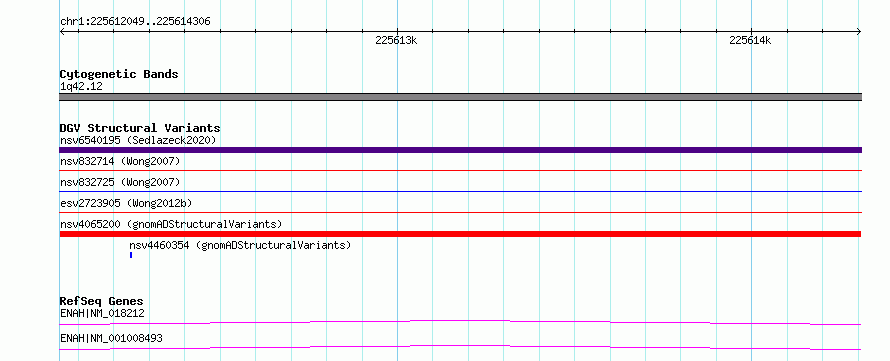Screen dimensions: 890x361
Task: Click the 225614k ruler tick label
Action: point(750,40)
